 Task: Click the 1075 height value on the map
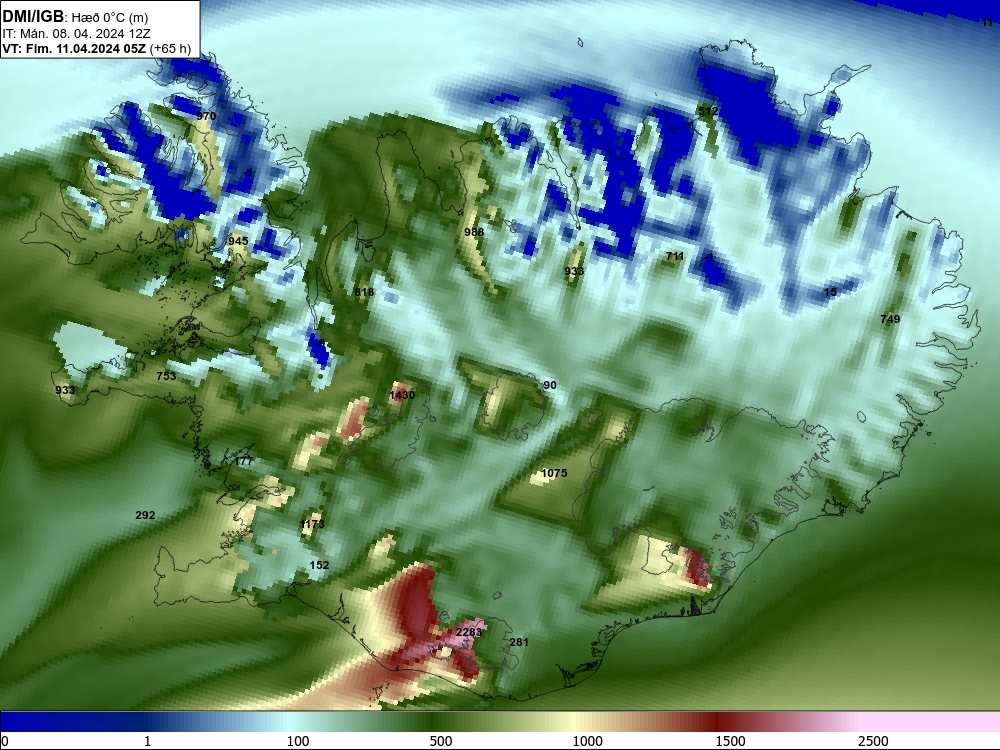click(x=554, y=473)
